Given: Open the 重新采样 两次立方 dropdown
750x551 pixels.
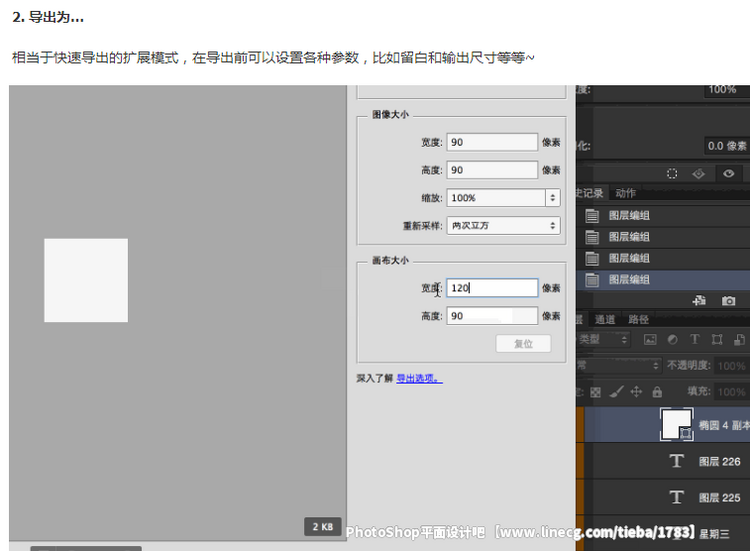Looking at the screenshot, I should 503,225.
